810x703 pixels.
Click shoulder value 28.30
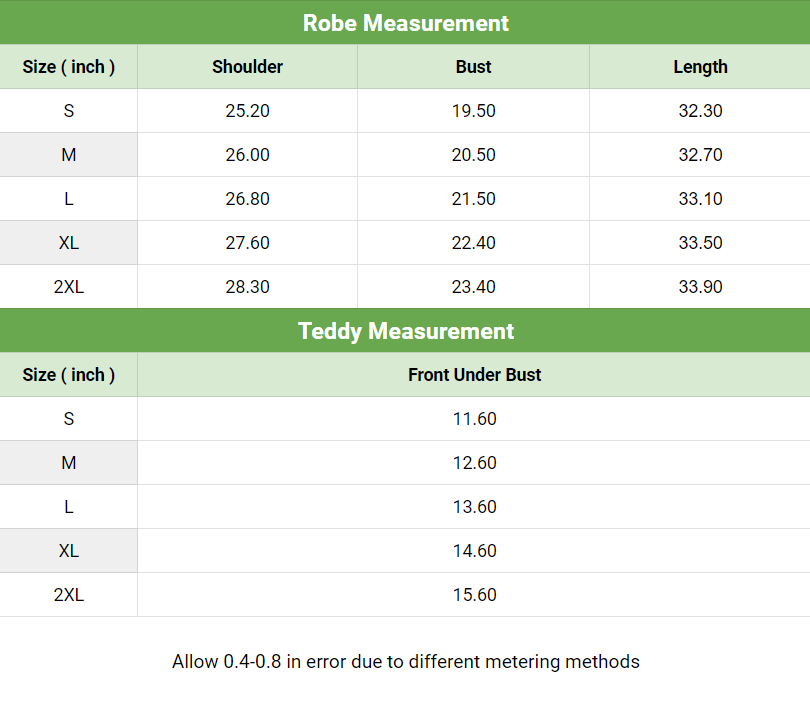coord(247,287)
